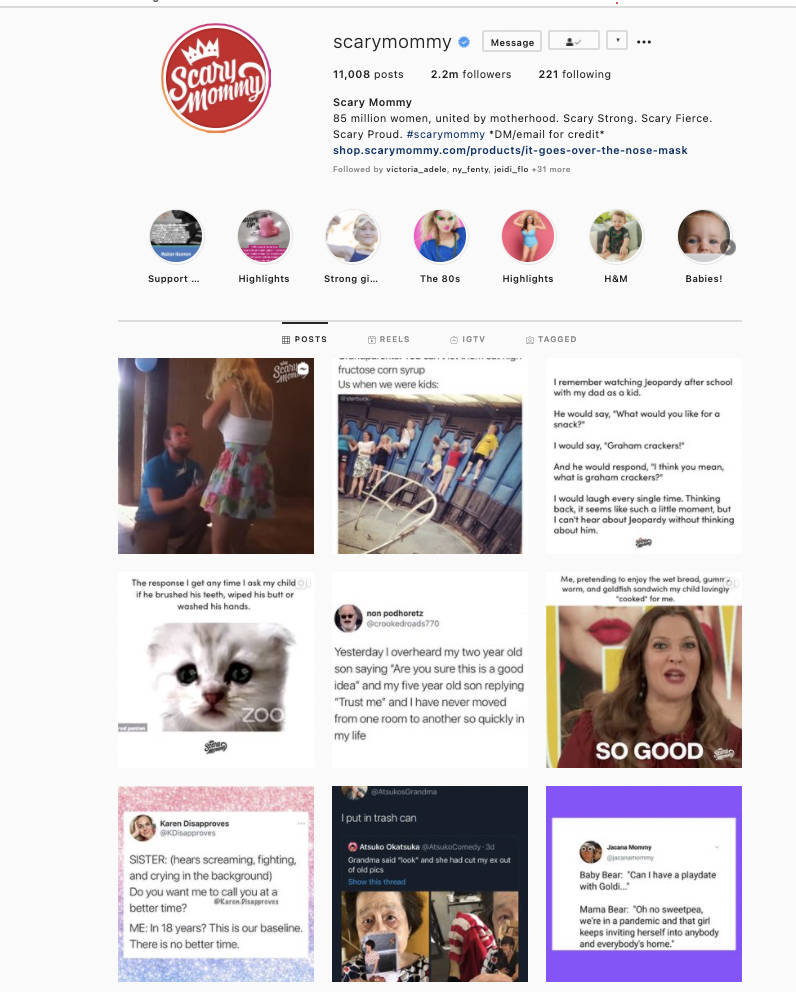Click the Message button
This screenshot has width=796, height=992.
pyautogui.click(x=512, y=42)
